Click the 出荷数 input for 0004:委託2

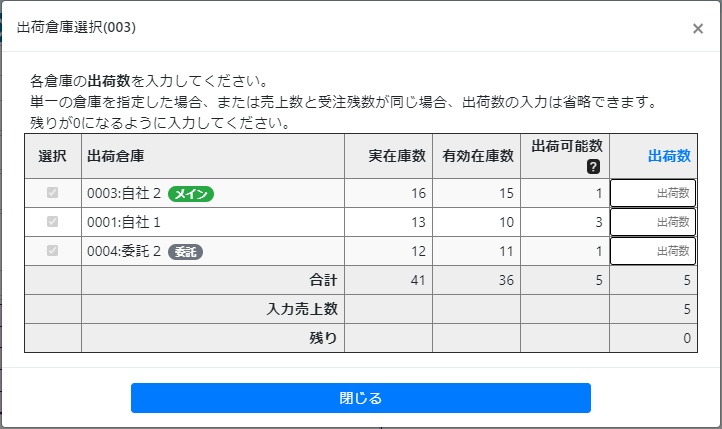(653, 251)
